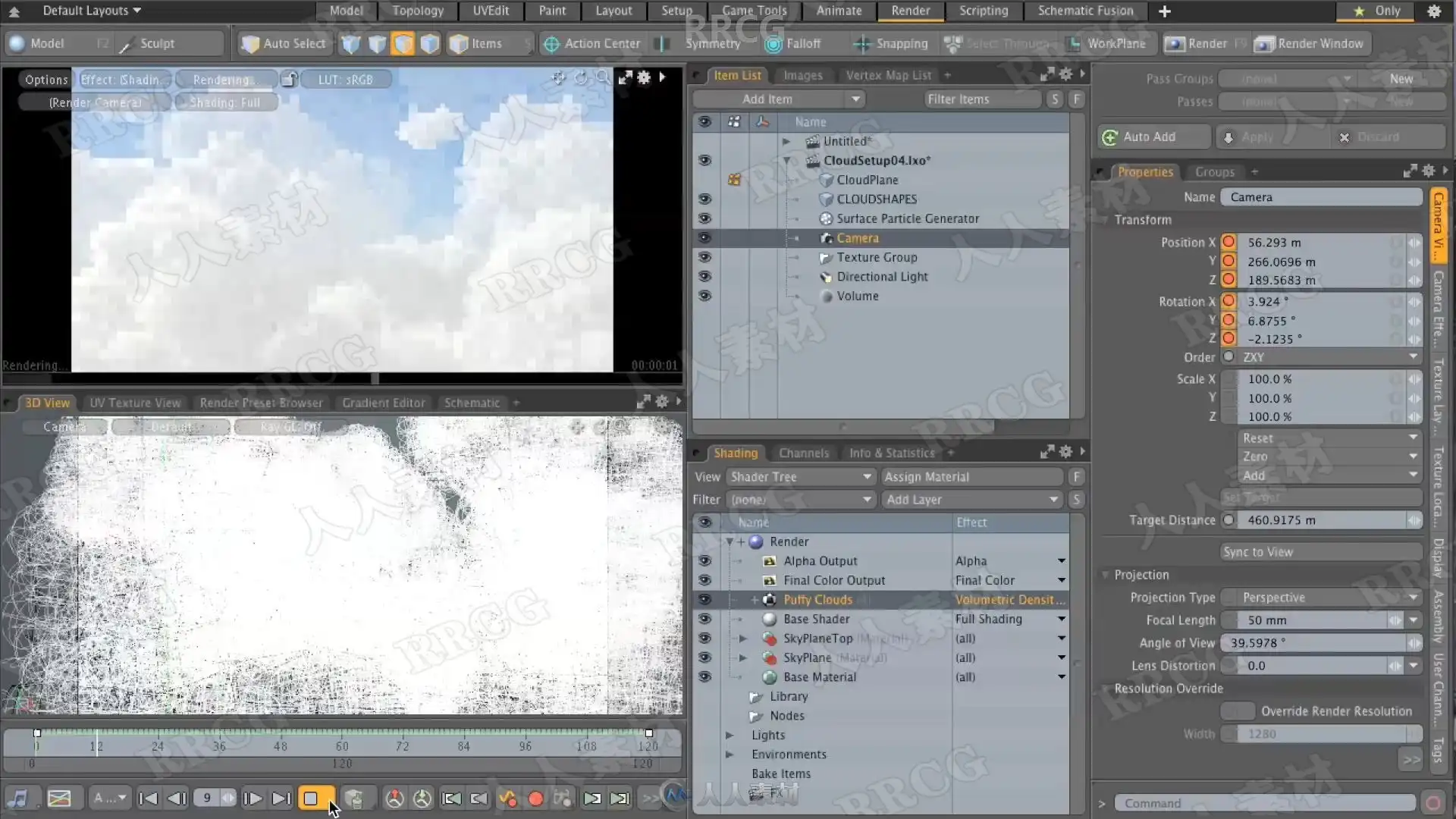The image size is (1456, 819).
Task: Hide the Directional Light item
Action: click(704, 277)
